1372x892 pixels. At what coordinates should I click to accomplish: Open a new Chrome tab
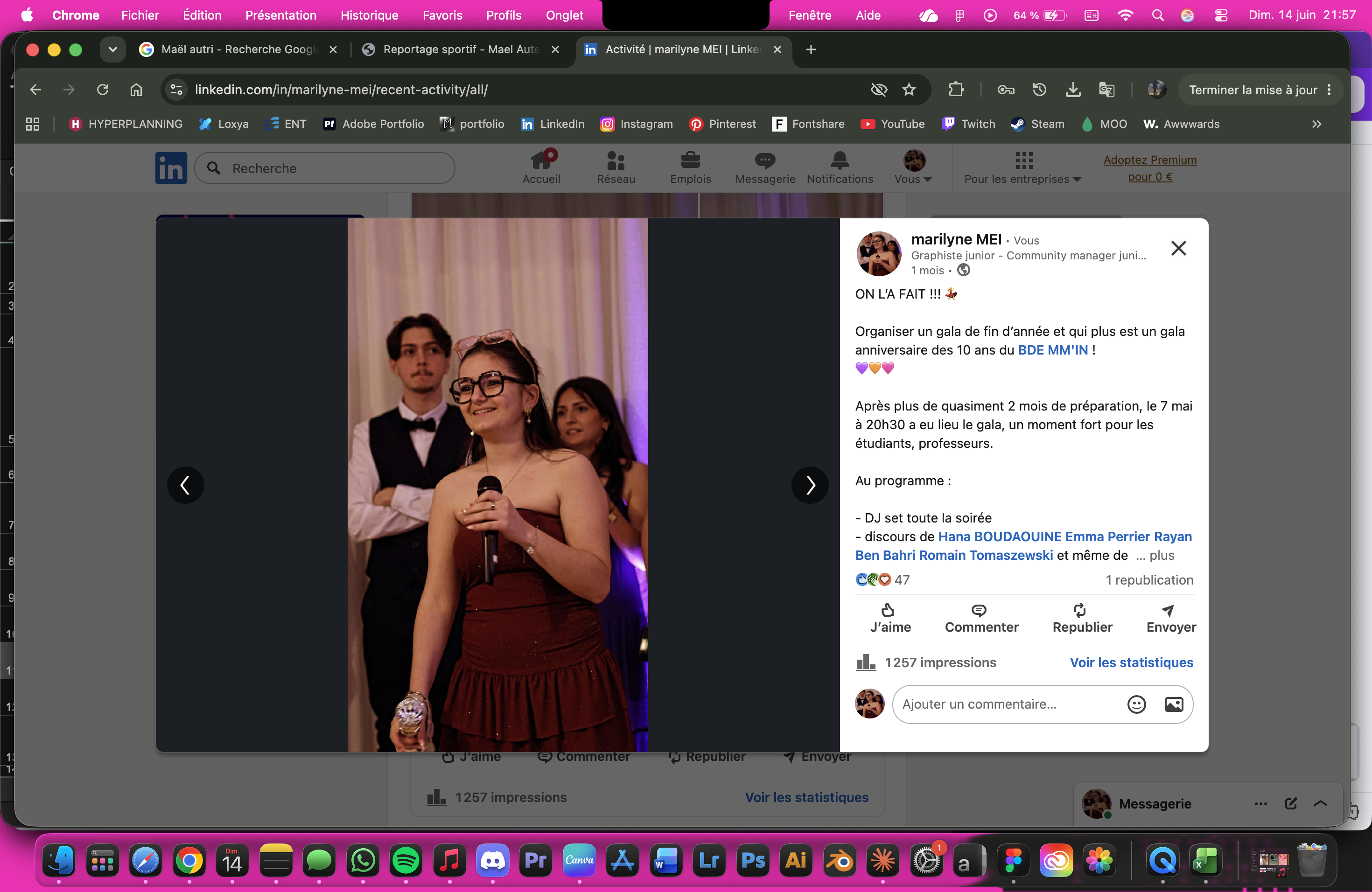[811, 49]
